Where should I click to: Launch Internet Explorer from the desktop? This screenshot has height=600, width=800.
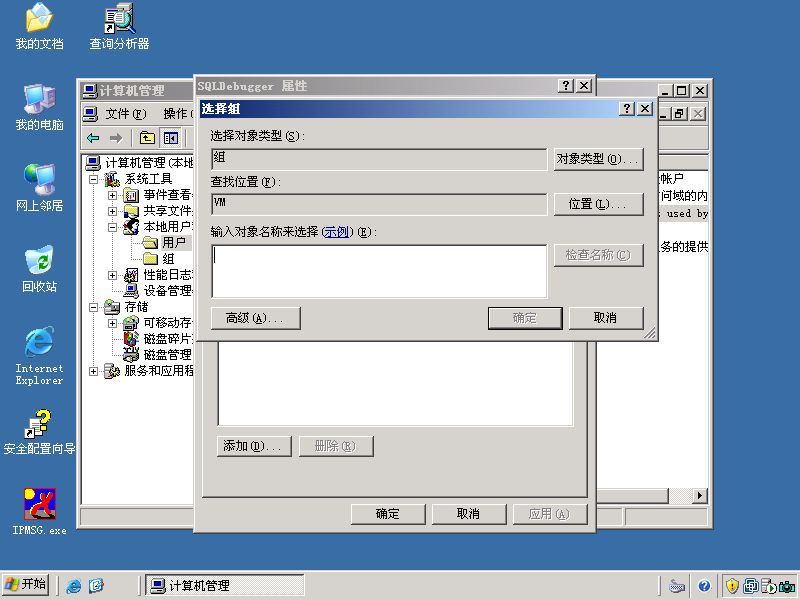pyautogui.click(x=39, y=356)
